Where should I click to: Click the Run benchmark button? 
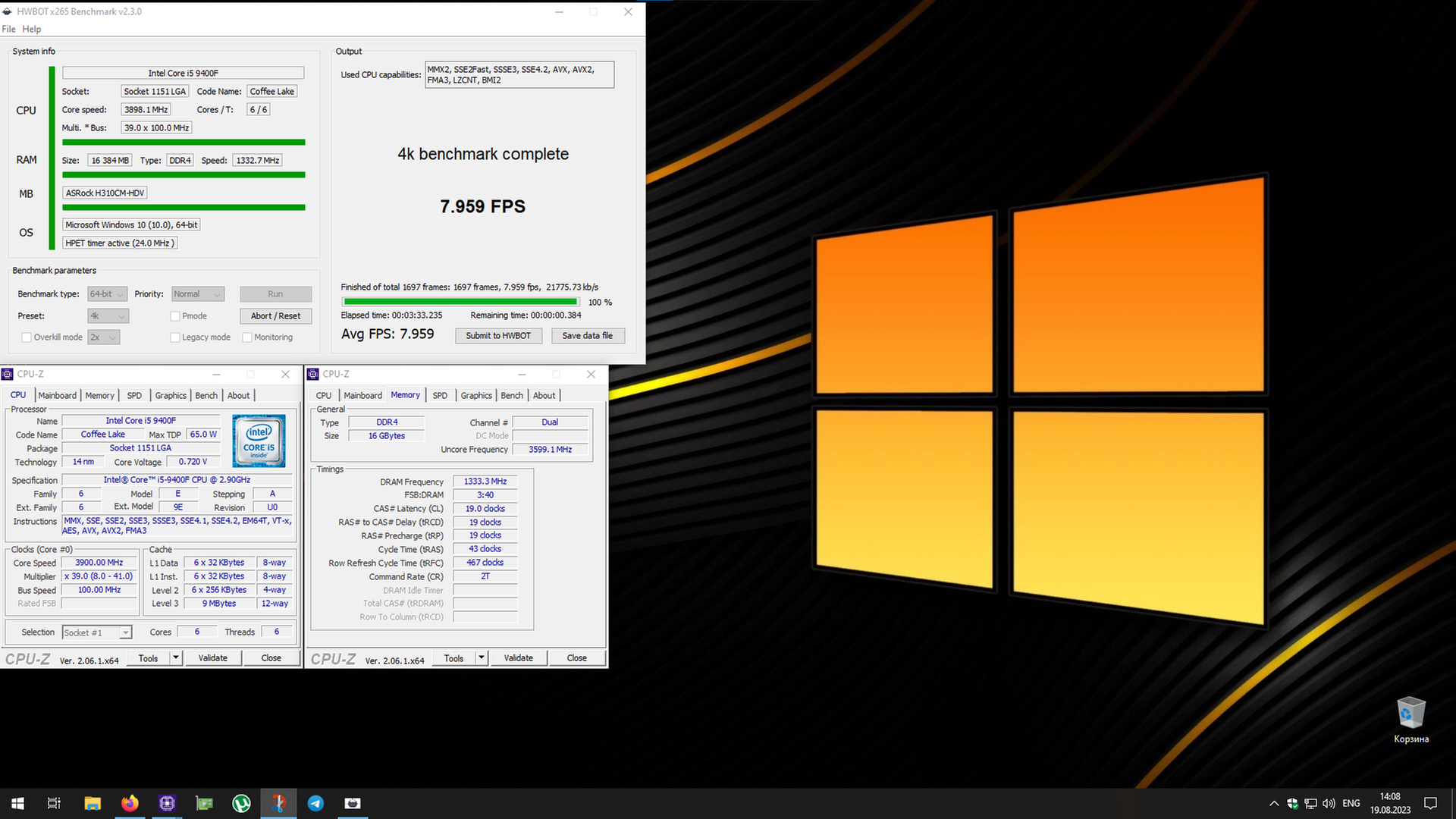point(275,294)
